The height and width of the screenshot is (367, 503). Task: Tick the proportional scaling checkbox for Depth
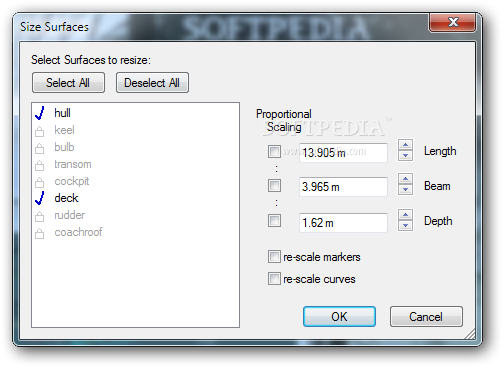274,220
